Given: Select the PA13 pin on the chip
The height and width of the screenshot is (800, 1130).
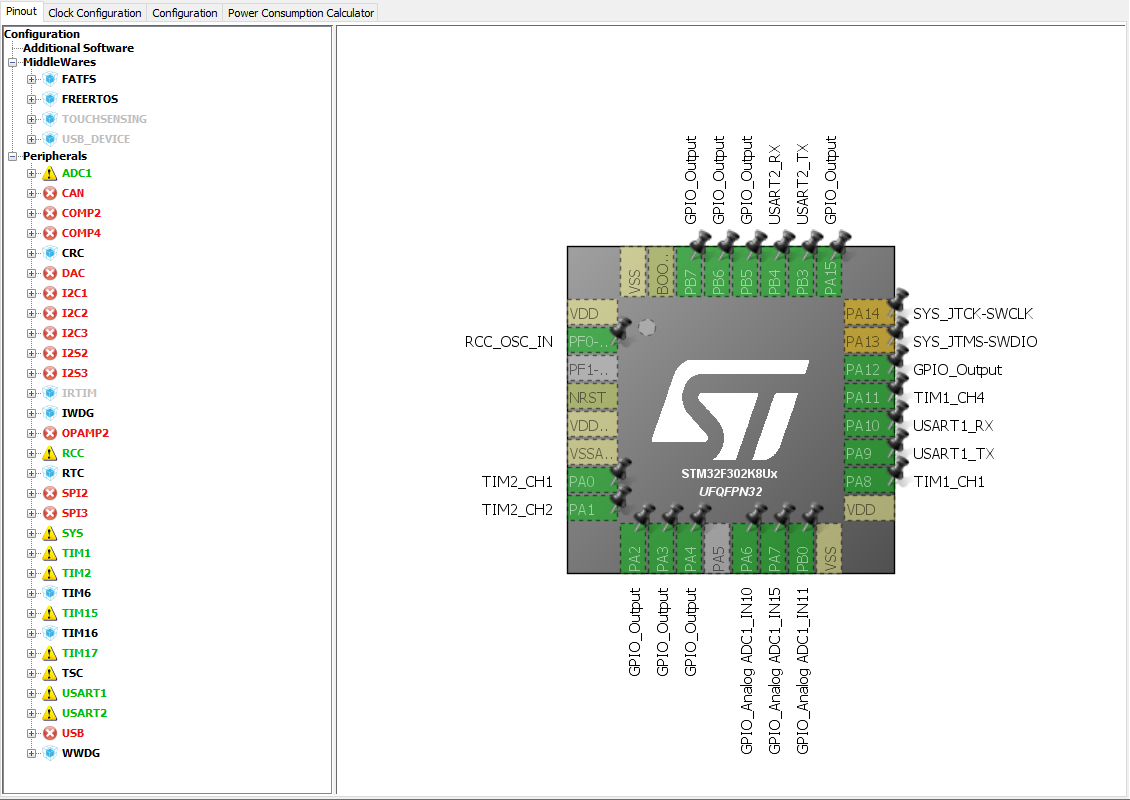Looking at the screenshot, I should tap(869, 342).
